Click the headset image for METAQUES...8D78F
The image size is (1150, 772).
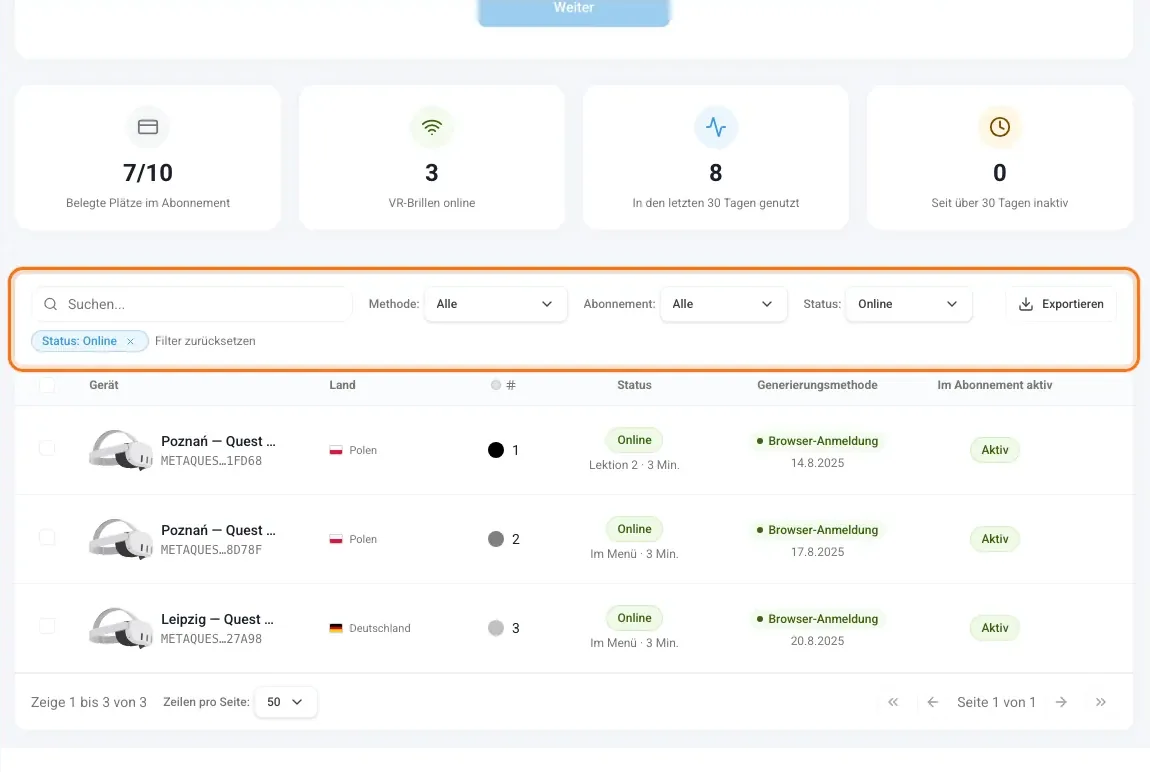[121, 539]
